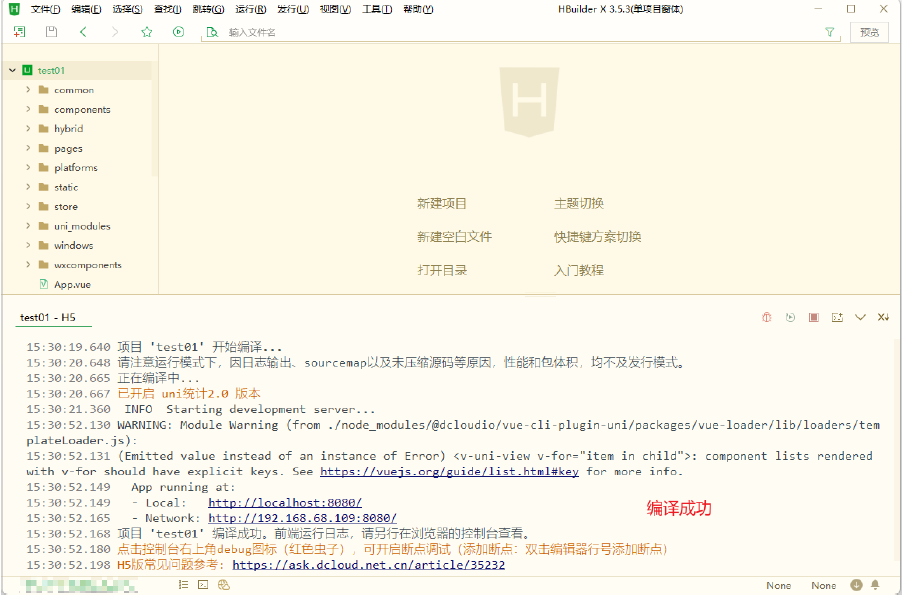Select the test01 - H5 console tab
This screenshot has height=597, width=902.
(x=48, y=317)
